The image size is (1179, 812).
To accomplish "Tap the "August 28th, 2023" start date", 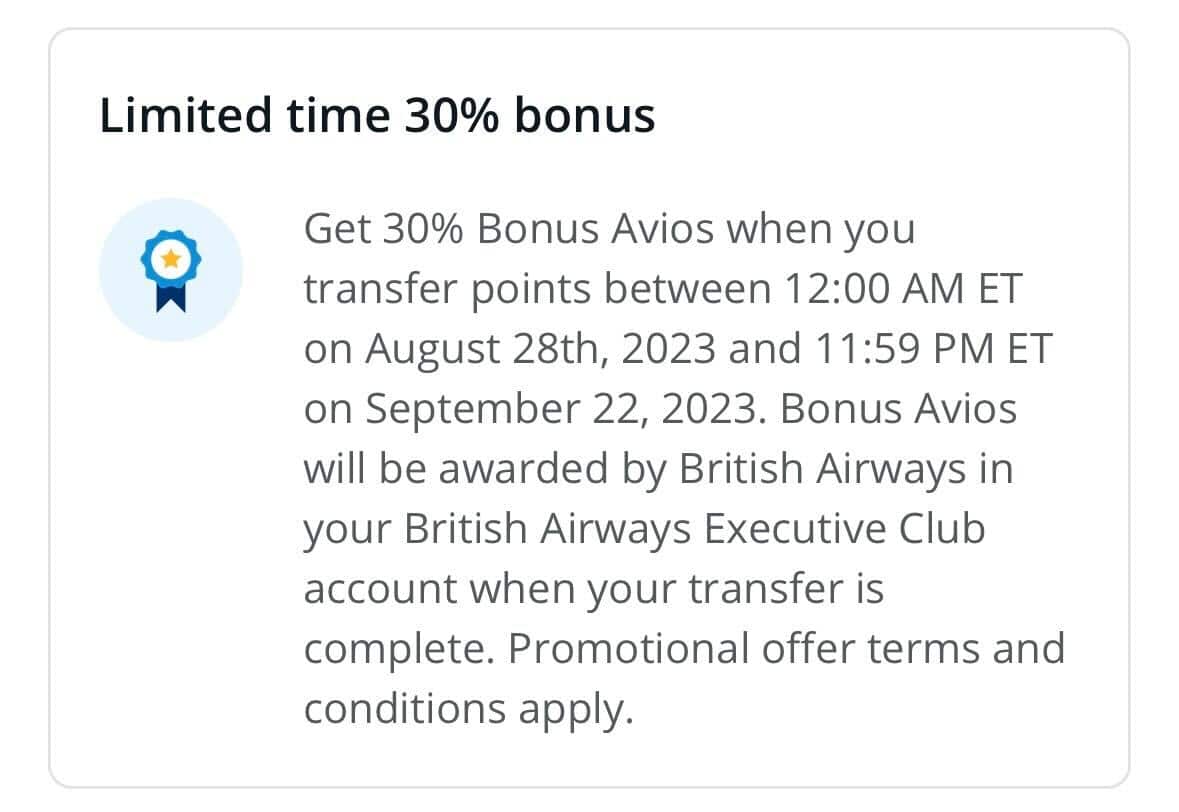I will [540, 349].
